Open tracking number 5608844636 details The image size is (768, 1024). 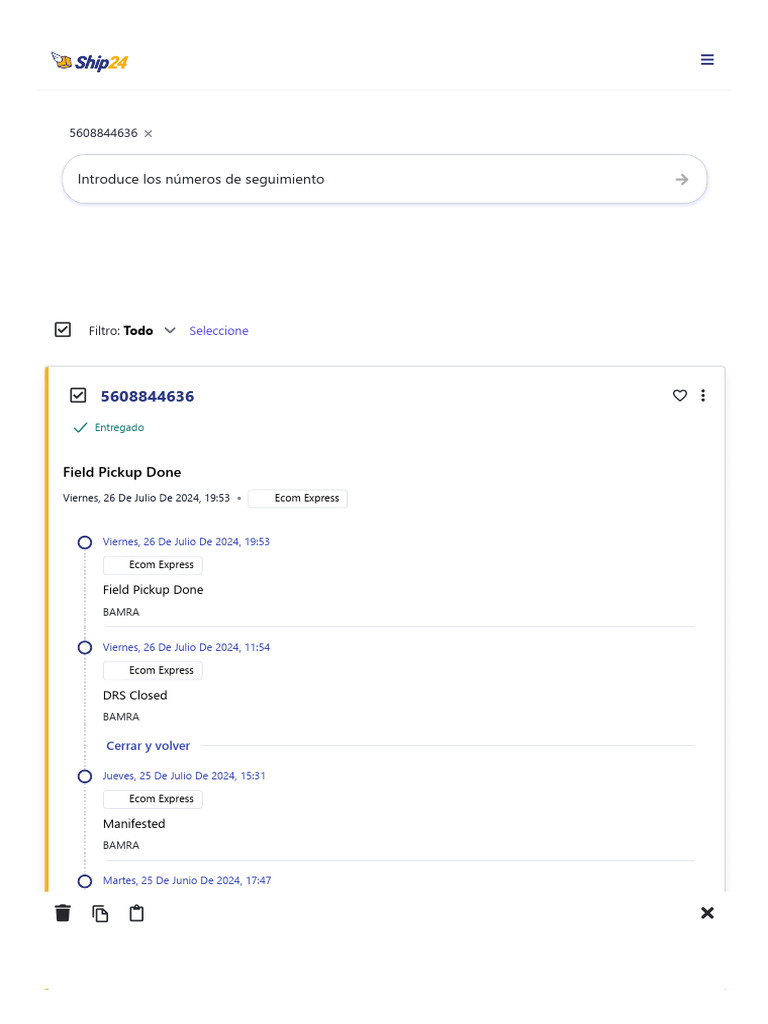(x=147, y=397)
